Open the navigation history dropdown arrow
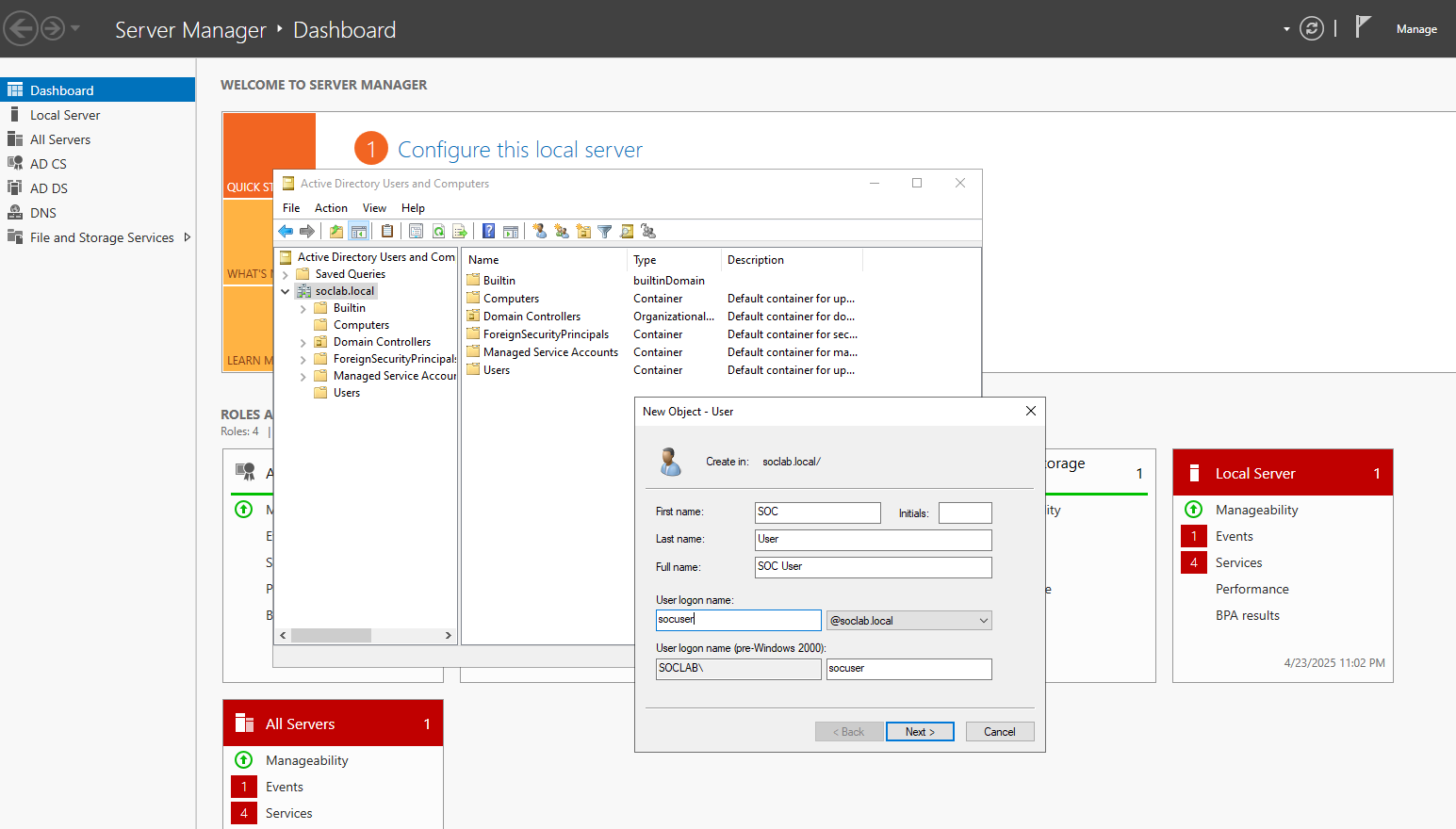 [75, 28]
